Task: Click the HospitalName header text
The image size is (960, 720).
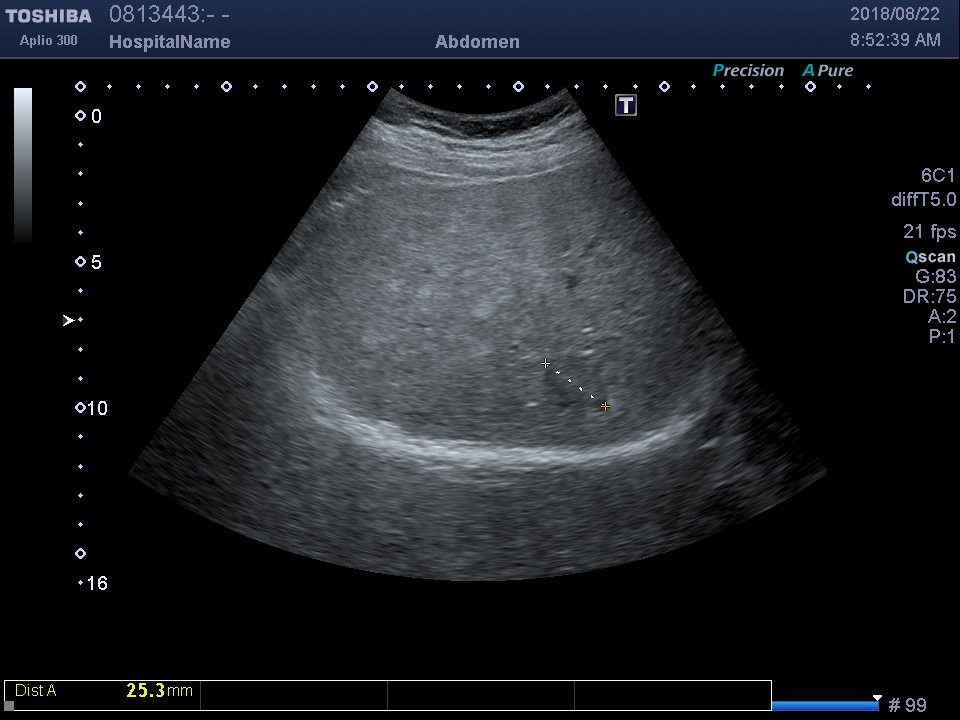Action: coord(169,42)
